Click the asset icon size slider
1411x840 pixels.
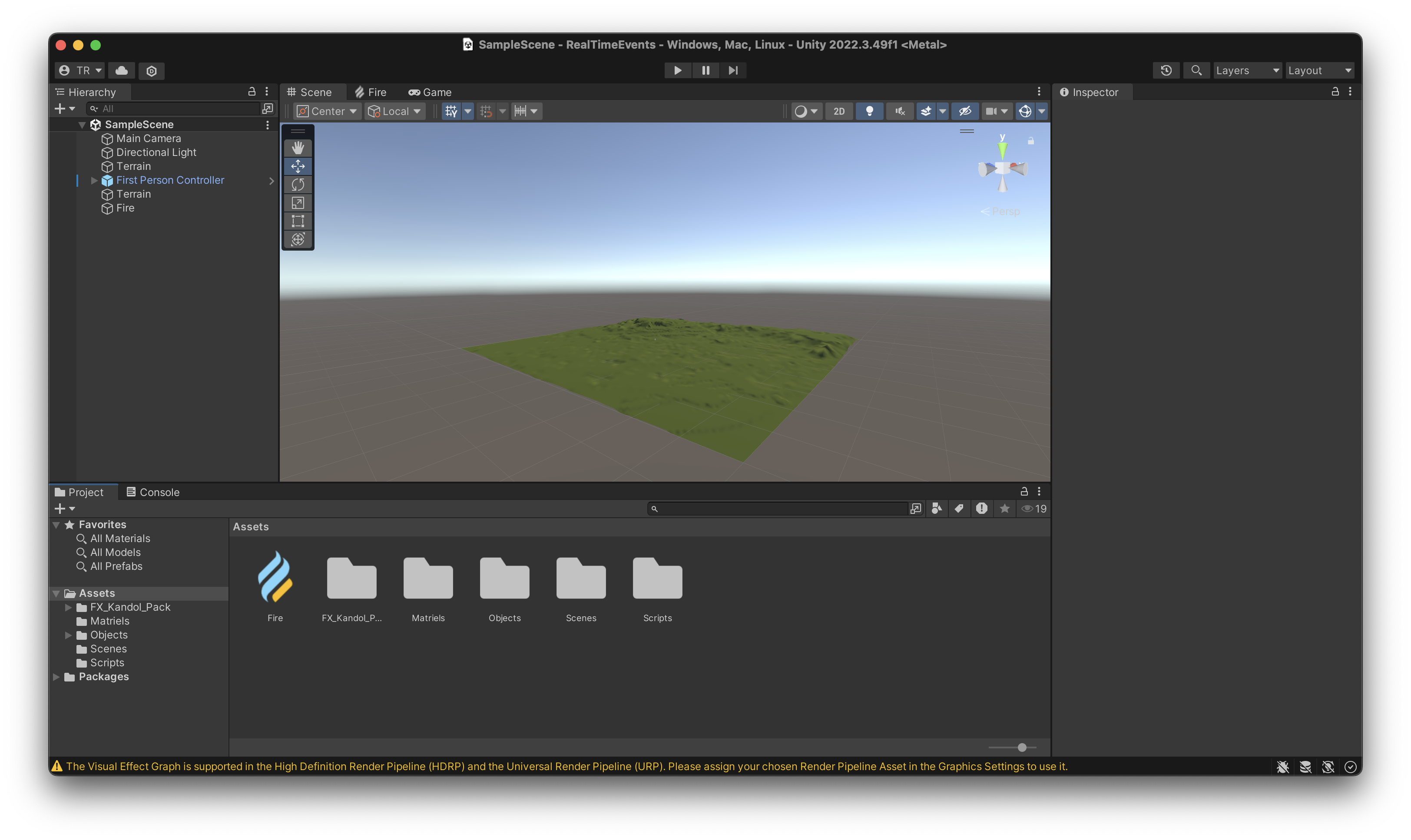1022,747
